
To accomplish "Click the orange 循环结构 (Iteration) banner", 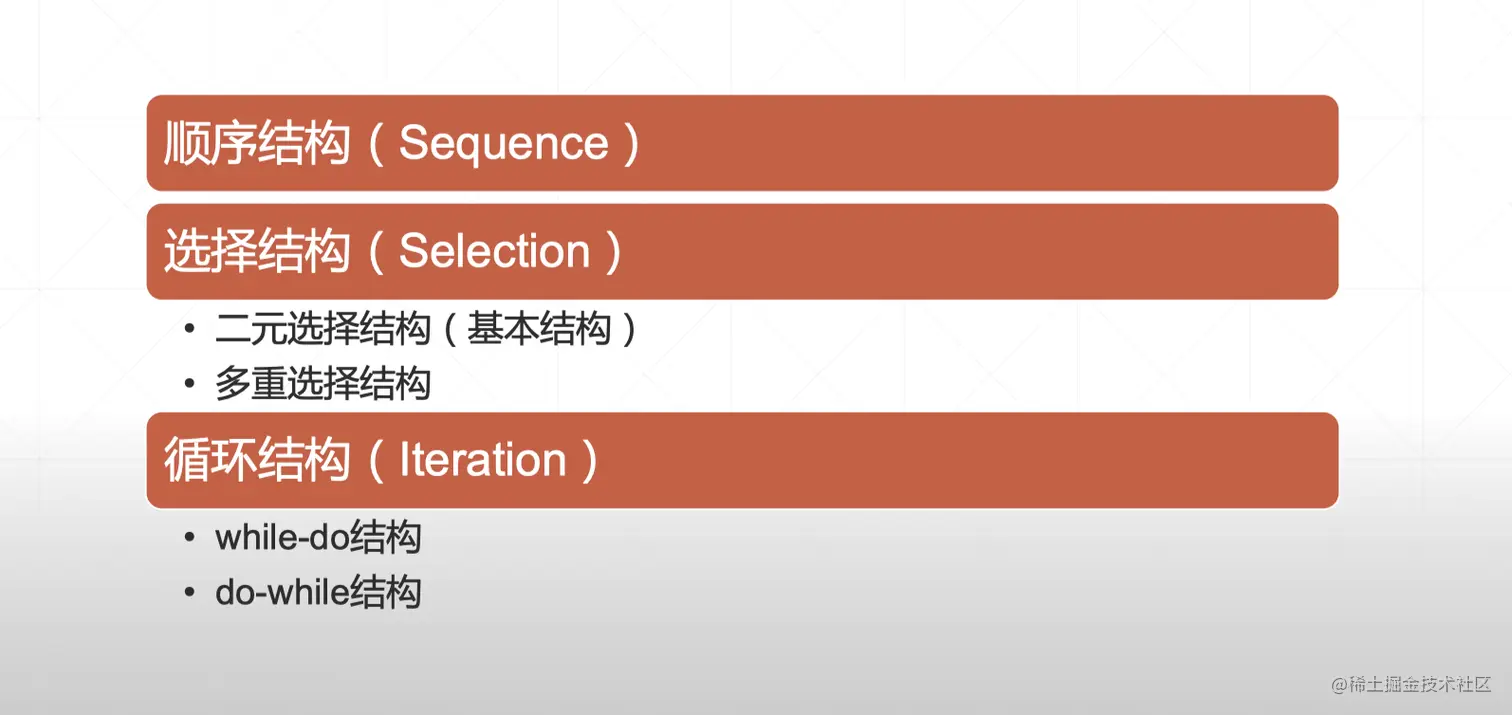I will (x=742, y=460).
